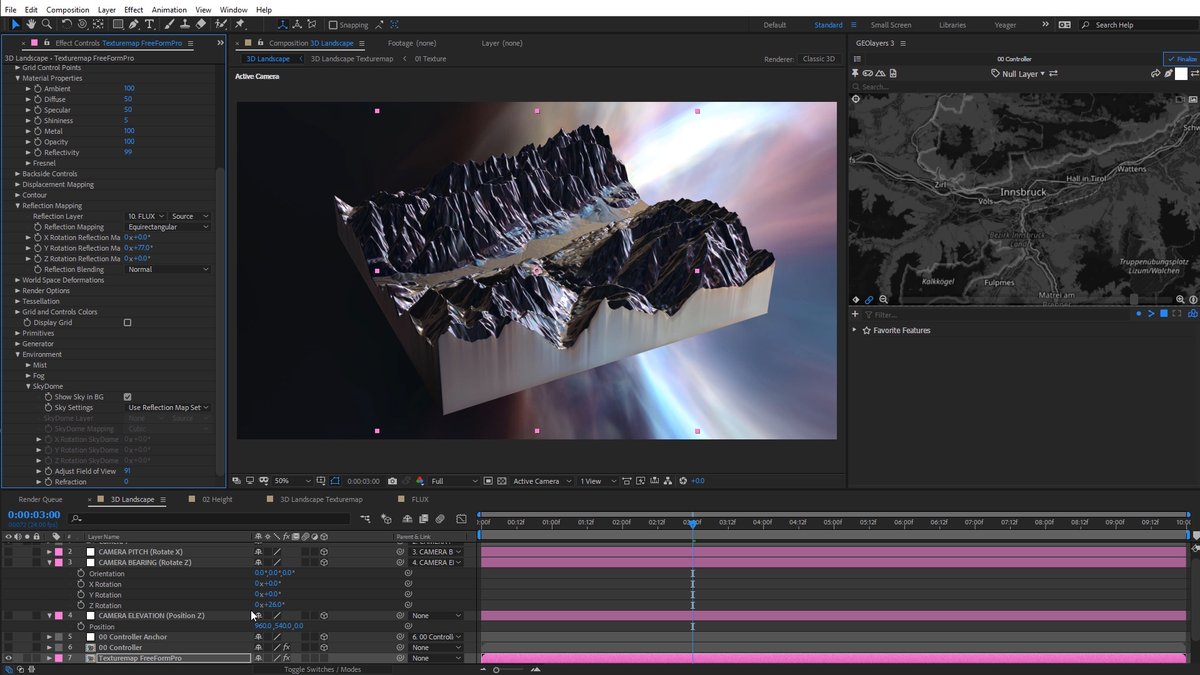The width and height of the screenshot is (1200, 675).
Task: Expand the Fog group
Action: [28, 375]
